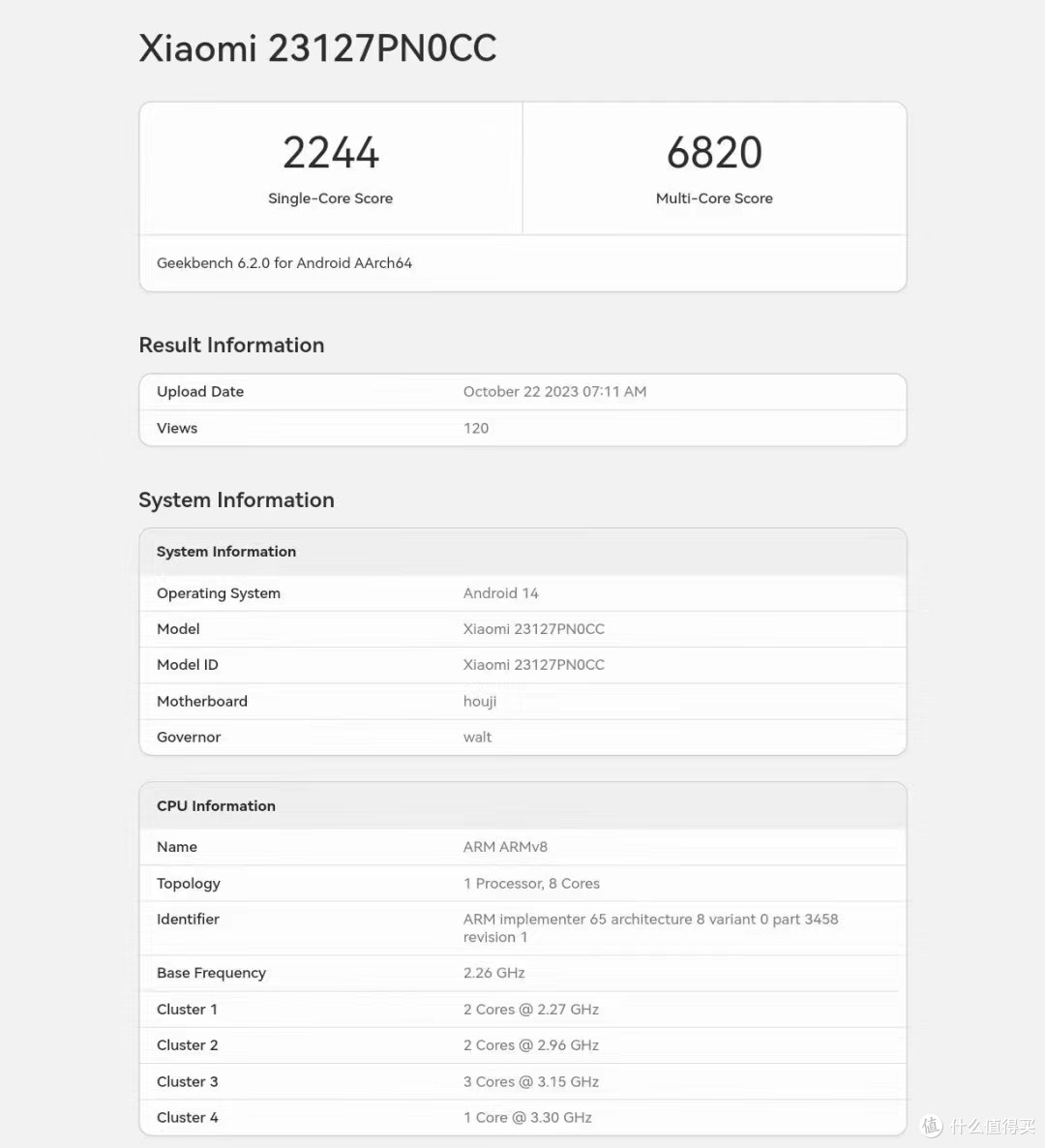This screenshot has height=1148, width=1045.
Task: Click the Identifier label
Action: click(188, 920)
